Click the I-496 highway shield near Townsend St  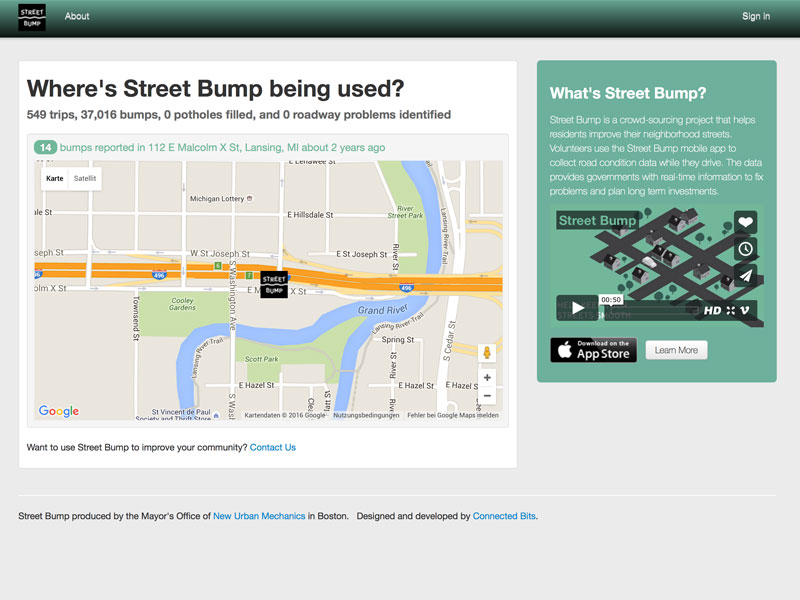159,275
